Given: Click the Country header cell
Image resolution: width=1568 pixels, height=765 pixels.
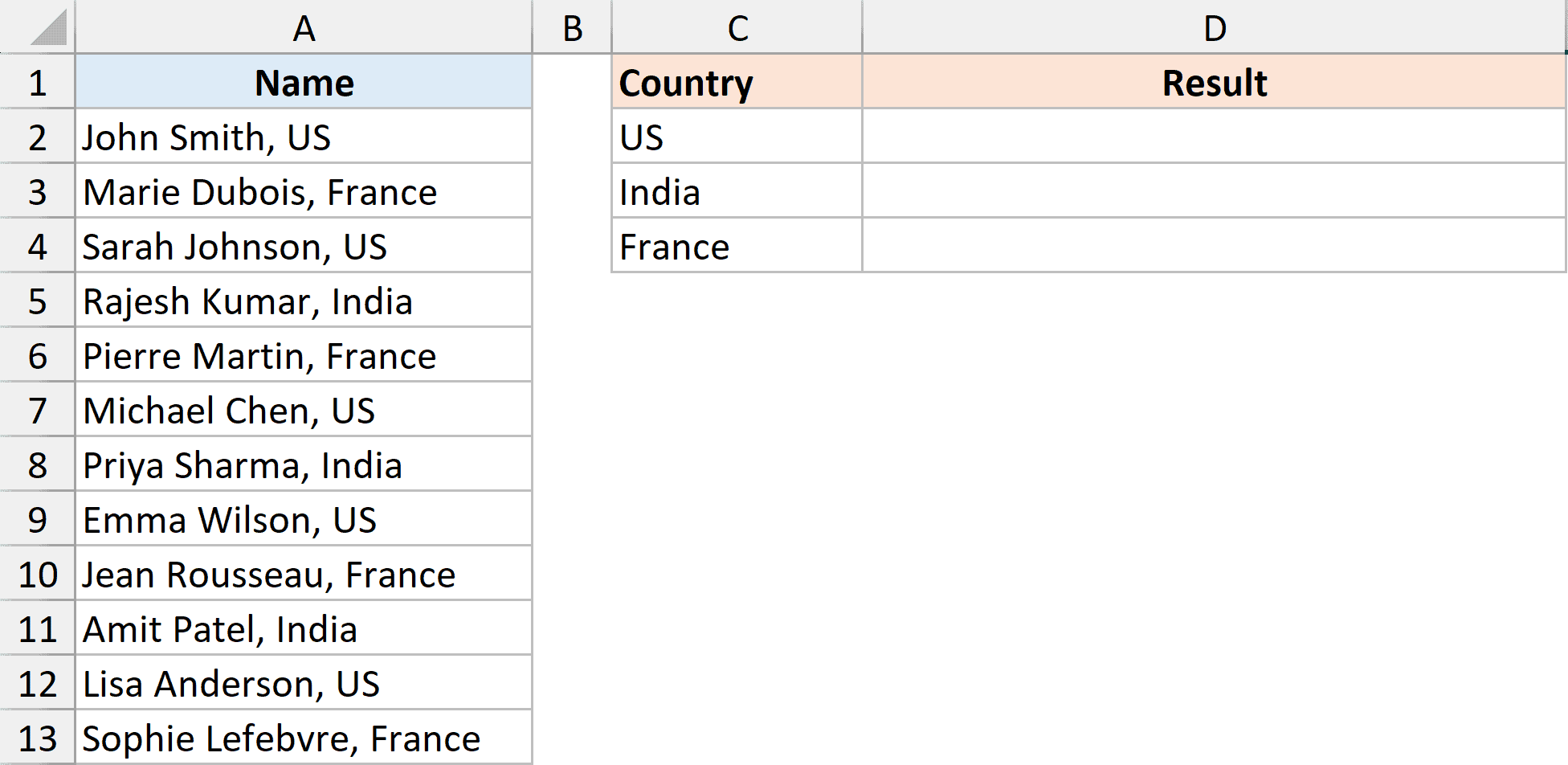Looking at the screenshot, I should [x=736, y=82].
